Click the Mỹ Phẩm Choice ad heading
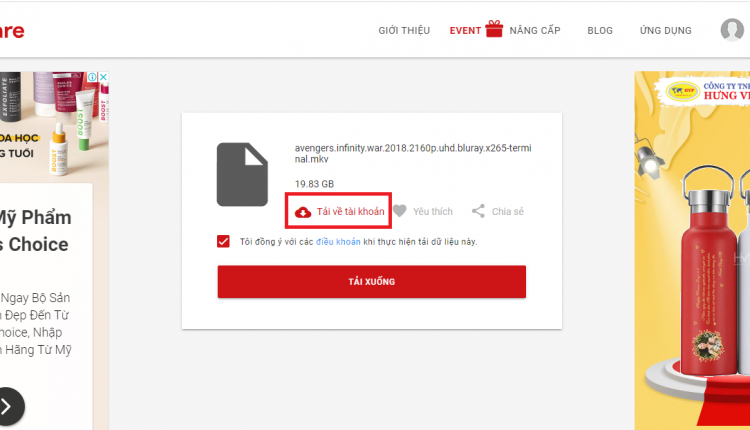This screenshot has width=750, height=430. pos(35,231)
